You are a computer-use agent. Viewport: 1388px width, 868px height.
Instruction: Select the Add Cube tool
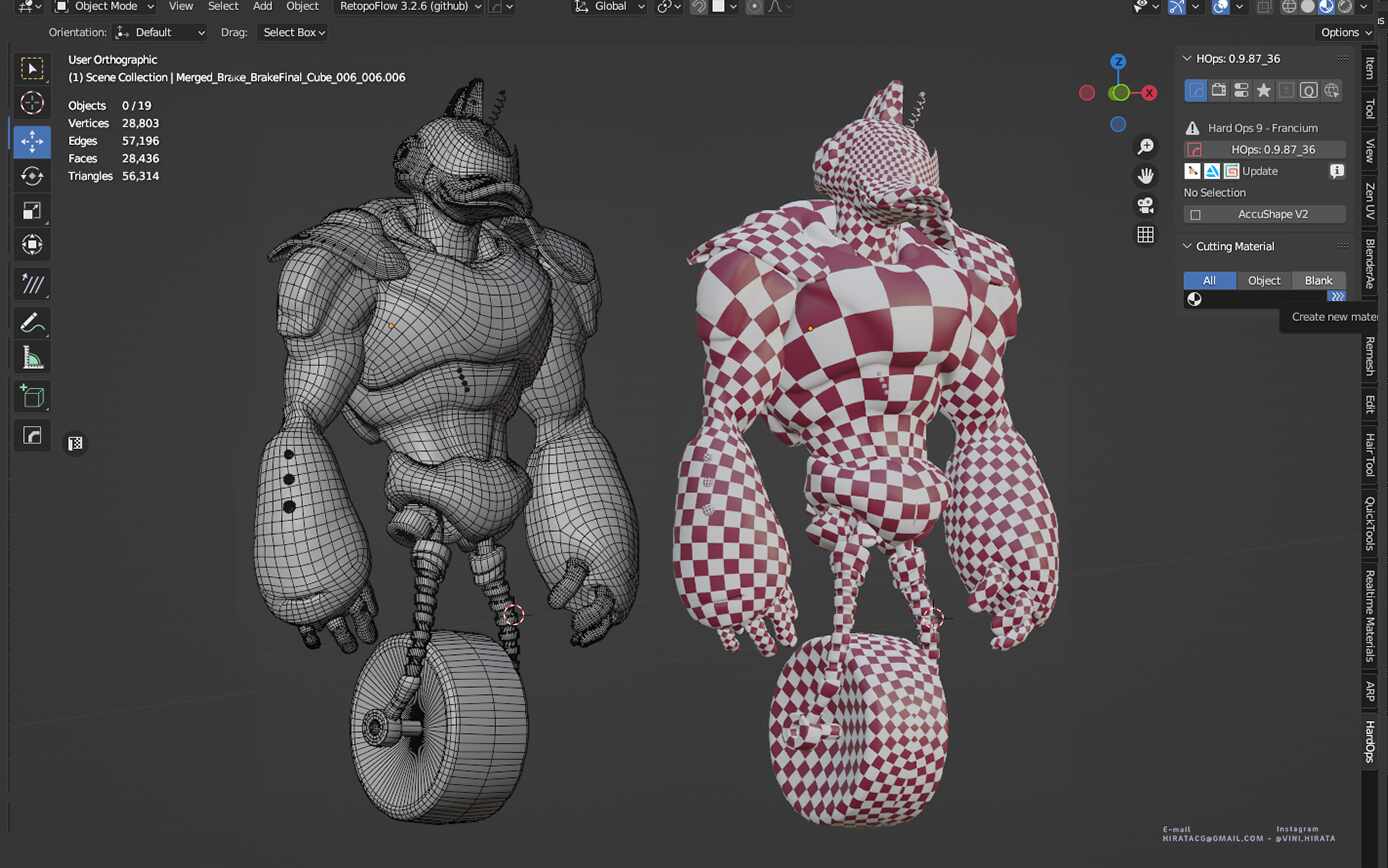coord(32,396)
